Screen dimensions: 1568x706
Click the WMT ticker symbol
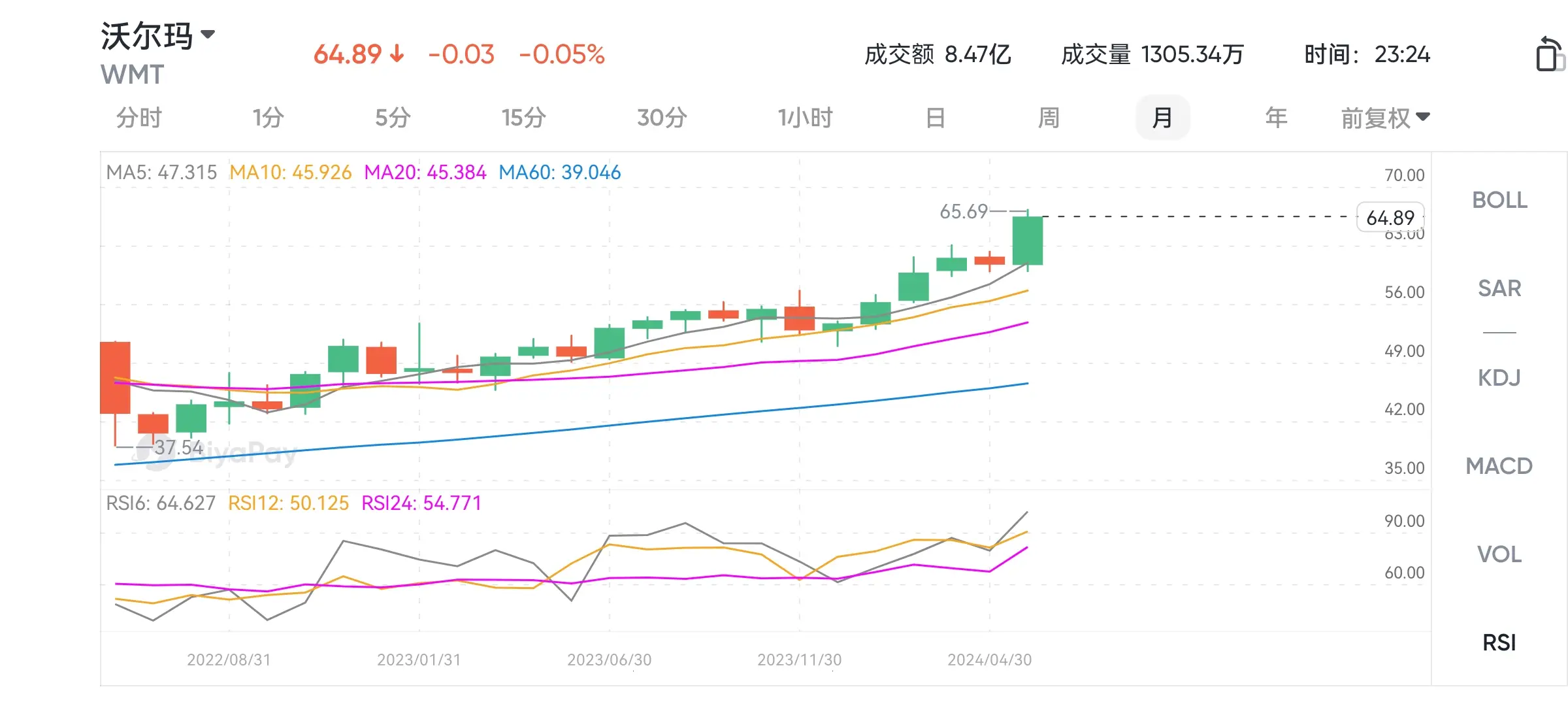(x=133, y=75)
